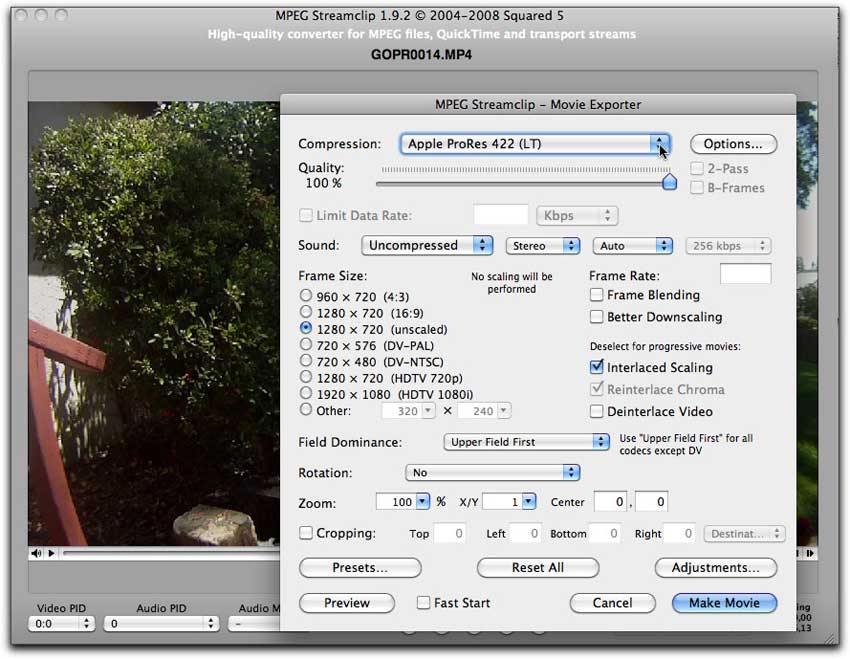Viewport: 850px width, 659px height.
Task: Click the Upper Field First usage hint text
Action: click(686, 444)
